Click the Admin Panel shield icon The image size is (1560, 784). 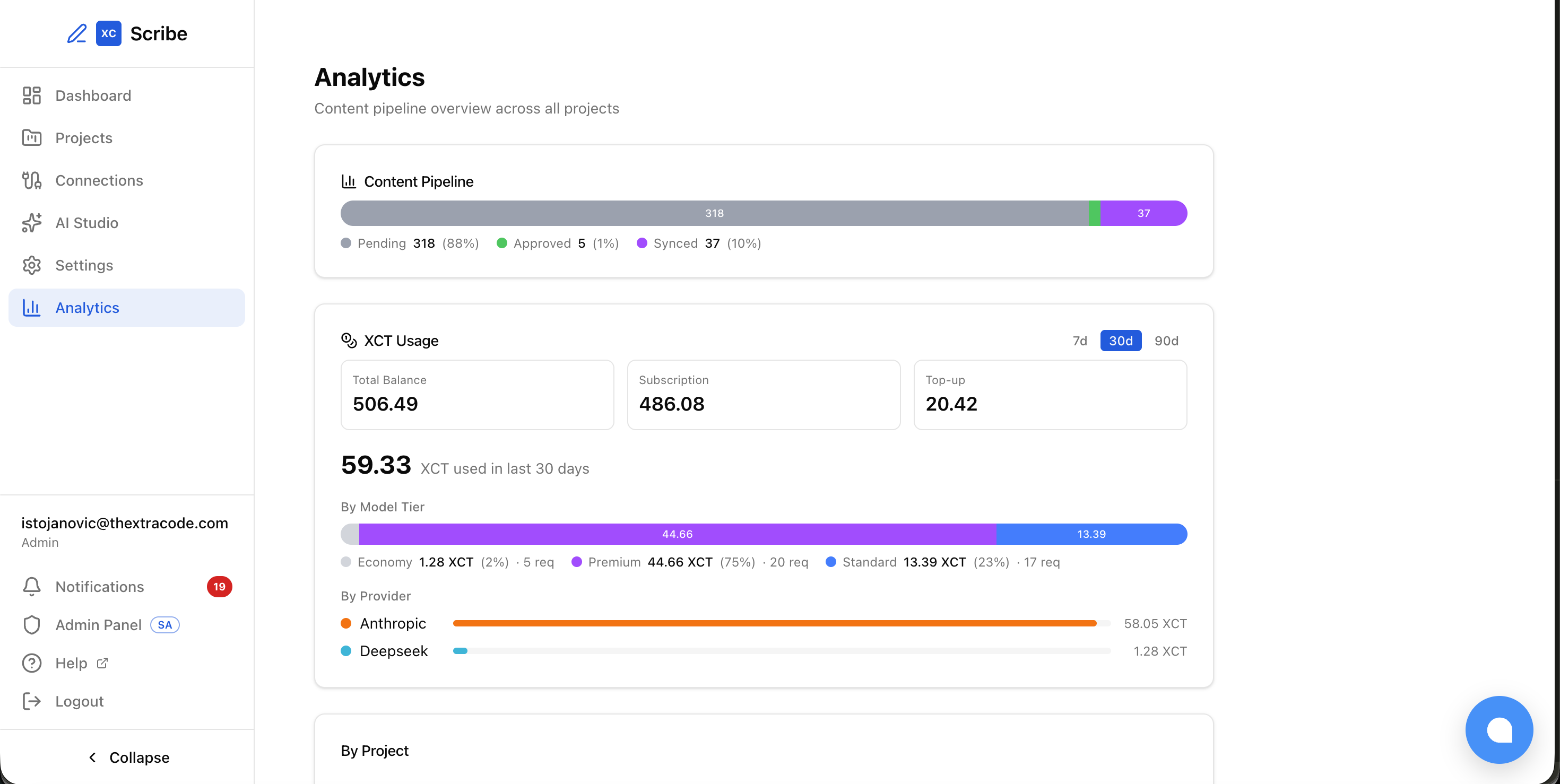click(31, 625)
